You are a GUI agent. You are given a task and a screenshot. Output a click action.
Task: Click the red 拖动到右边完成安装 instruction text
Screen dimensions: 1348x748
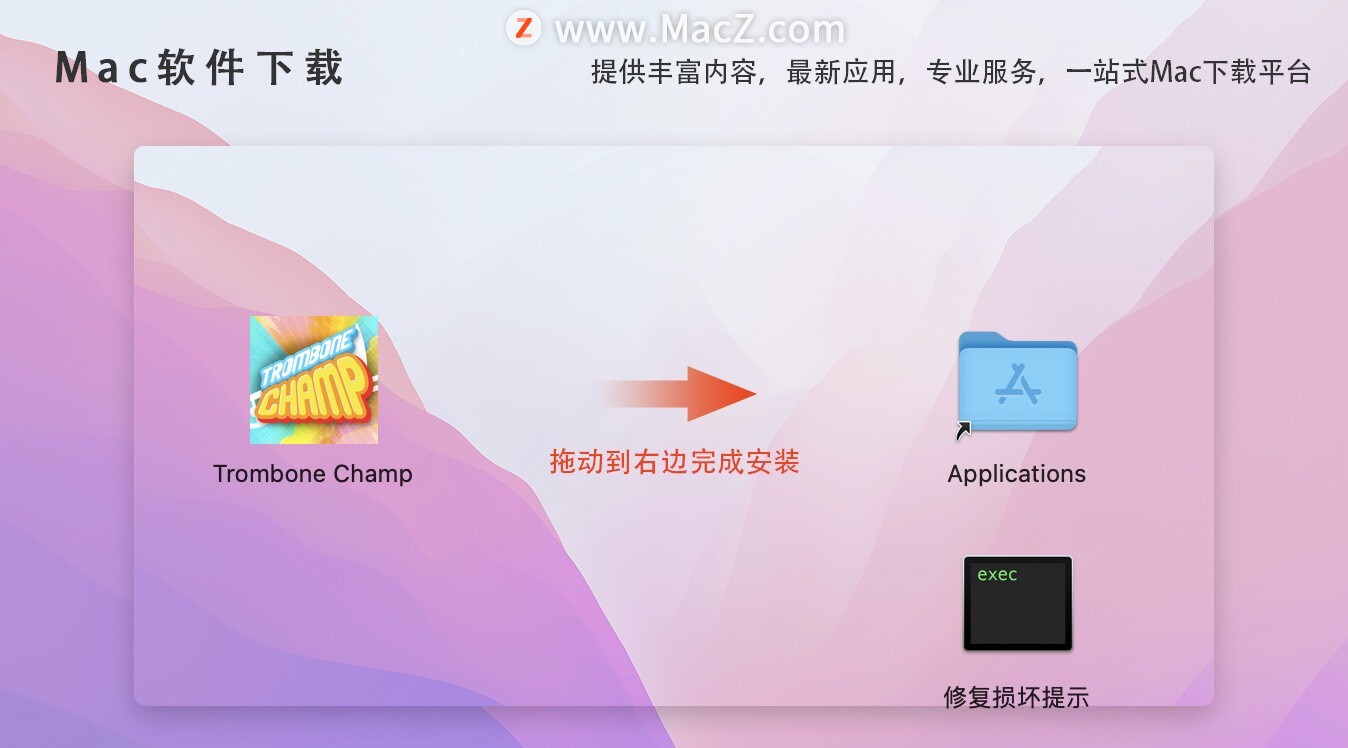675,462
